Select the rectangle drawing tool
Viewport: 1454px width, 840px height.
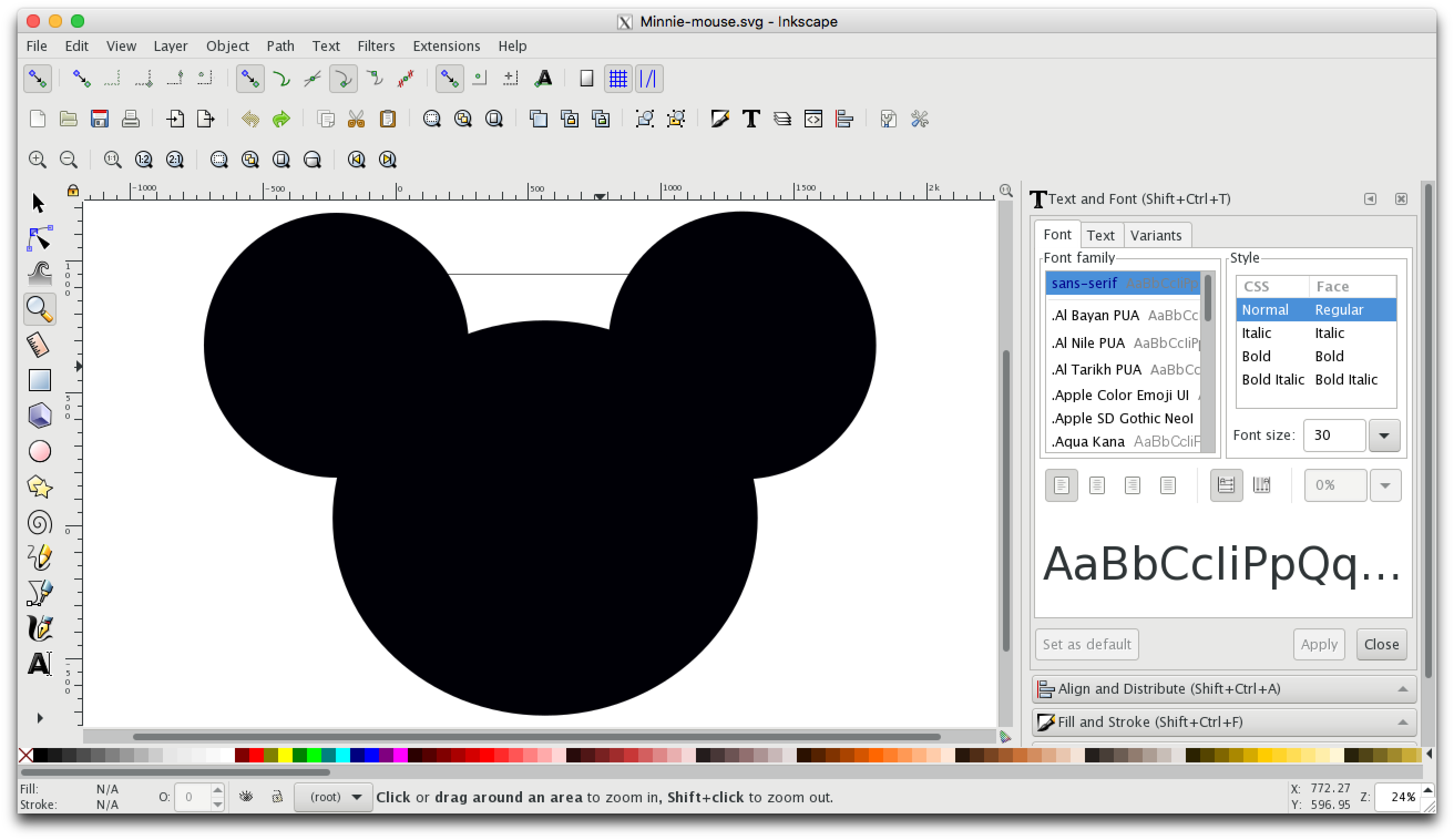39,380
